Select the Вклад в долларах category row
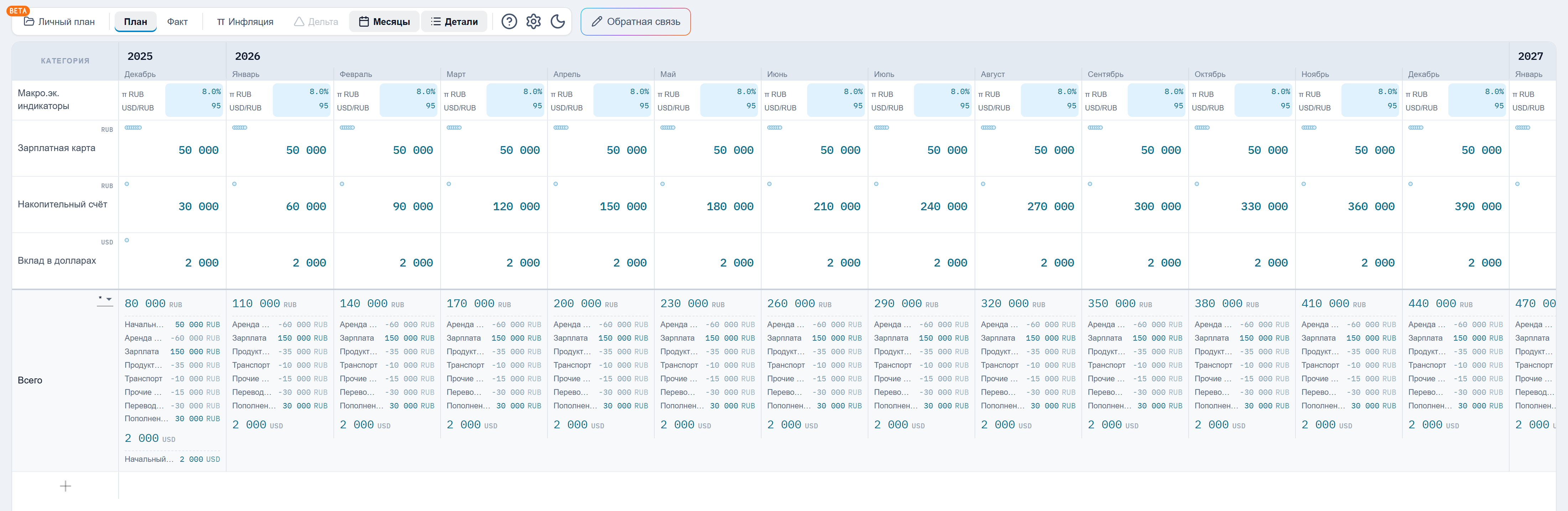The height and width of the screenshot is (511, 1568). [65, 261]
